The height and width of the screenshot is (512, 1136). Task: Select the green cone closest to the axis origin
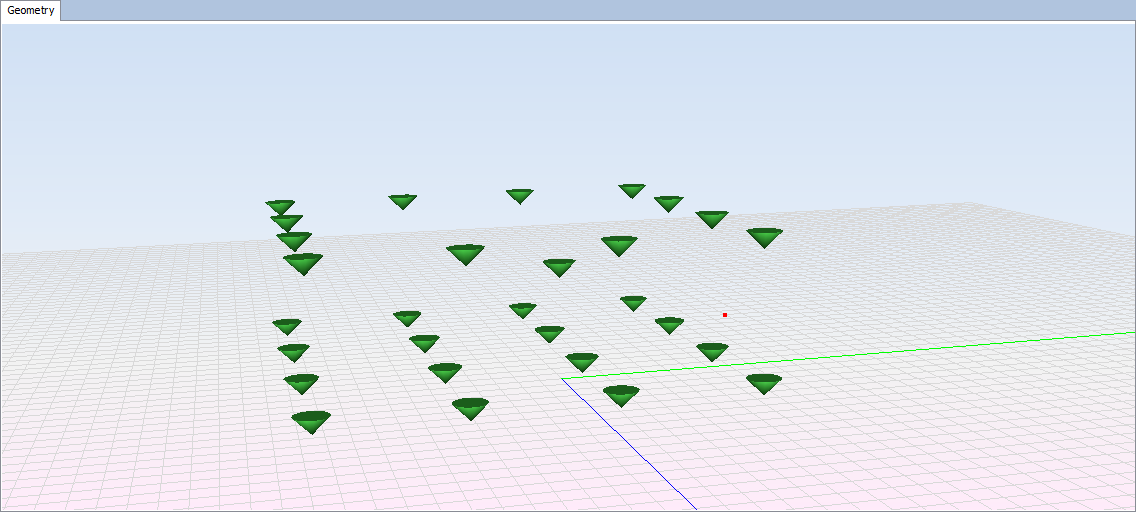coord(582,361)
